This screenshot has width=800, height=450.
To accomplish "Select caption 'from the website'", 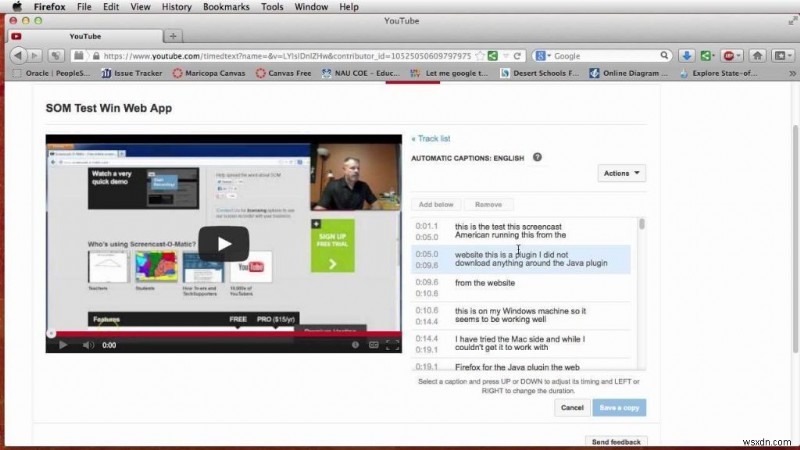I will 520,287.
